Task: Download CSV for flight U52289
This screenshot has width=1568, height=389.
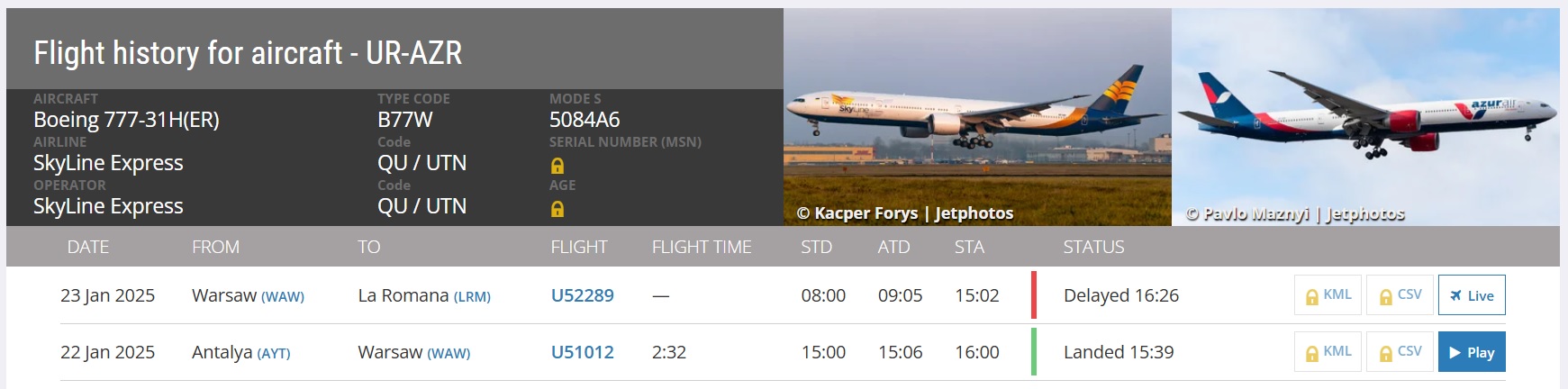Action: (1400, 295)
